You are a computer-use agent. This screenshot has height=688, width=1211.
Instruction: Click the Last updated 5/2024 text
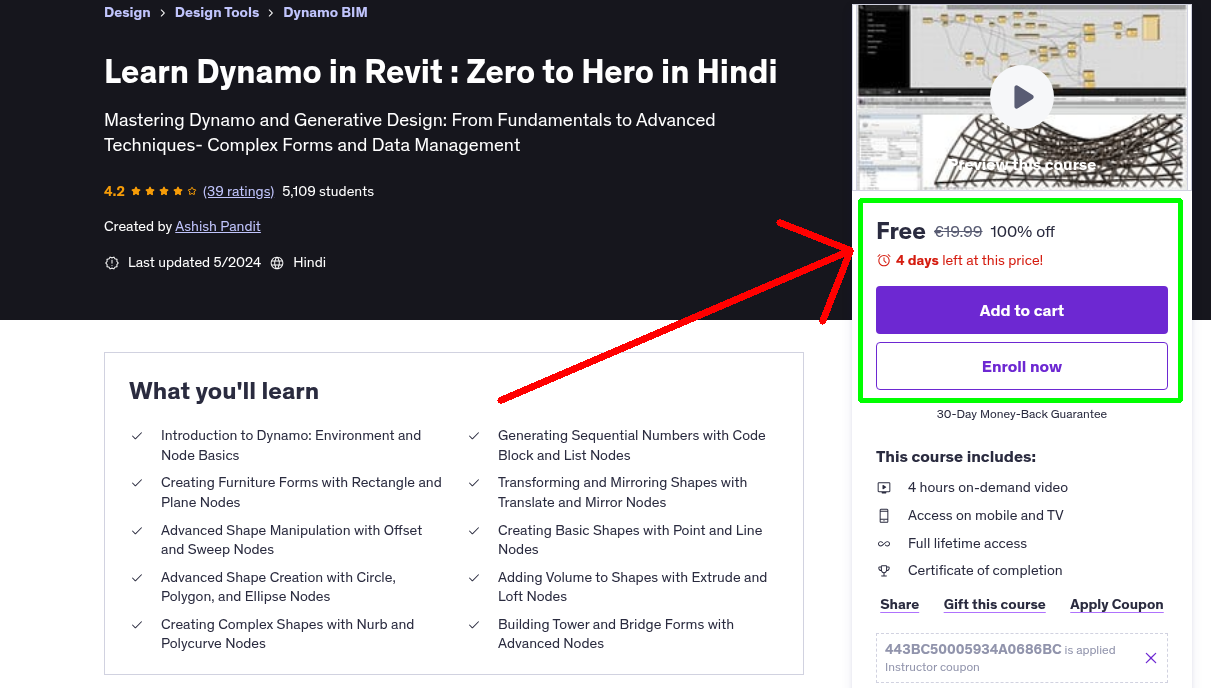pos(194,263)
